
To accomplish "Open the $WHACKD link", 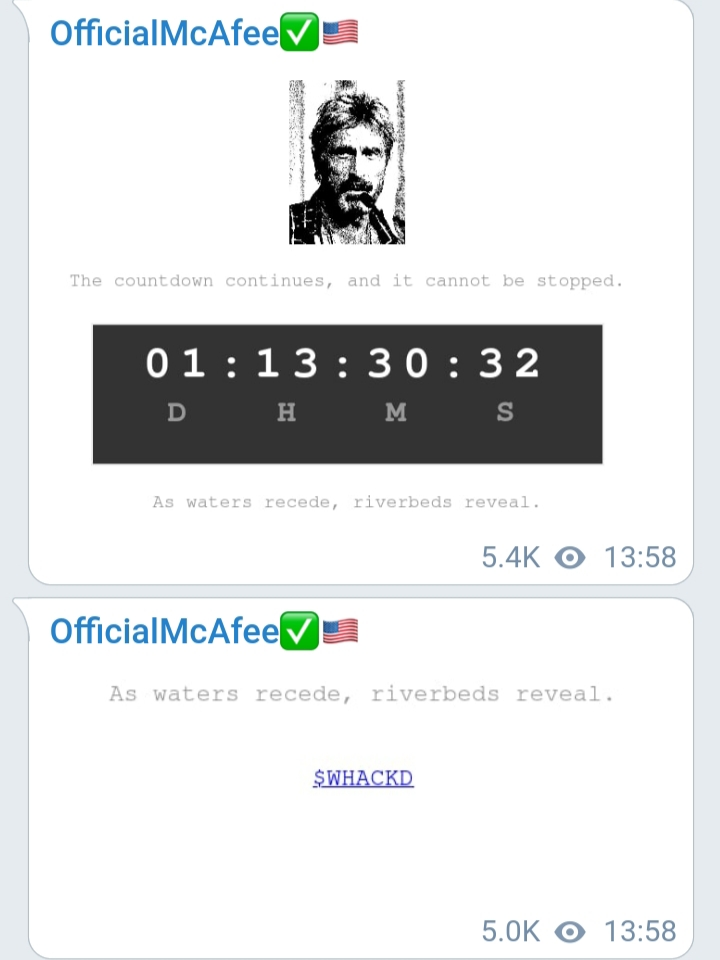I will tap(363, 778).
